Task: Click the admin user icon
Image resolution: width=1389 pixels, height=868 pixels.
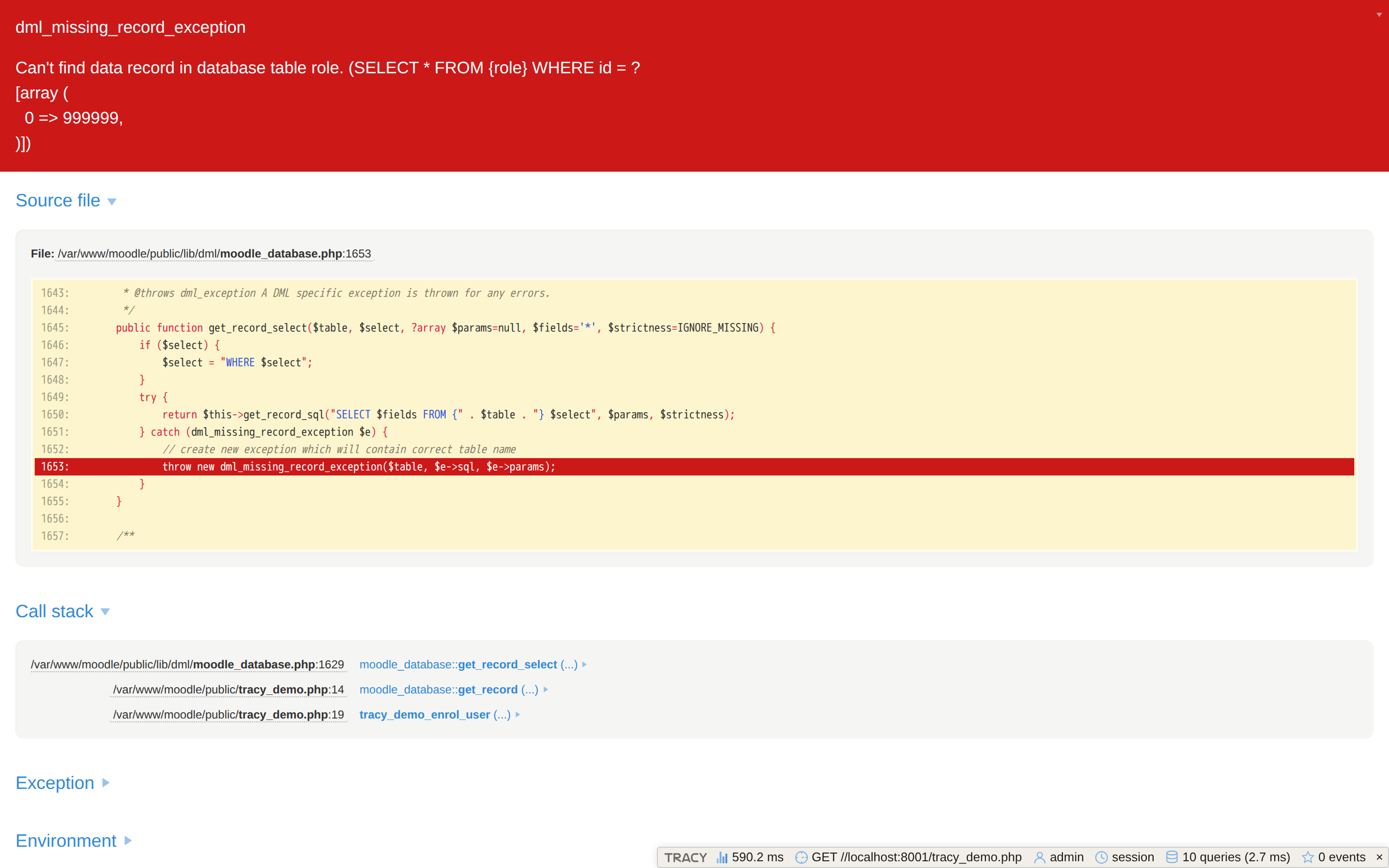Action: coord(1039,858)
